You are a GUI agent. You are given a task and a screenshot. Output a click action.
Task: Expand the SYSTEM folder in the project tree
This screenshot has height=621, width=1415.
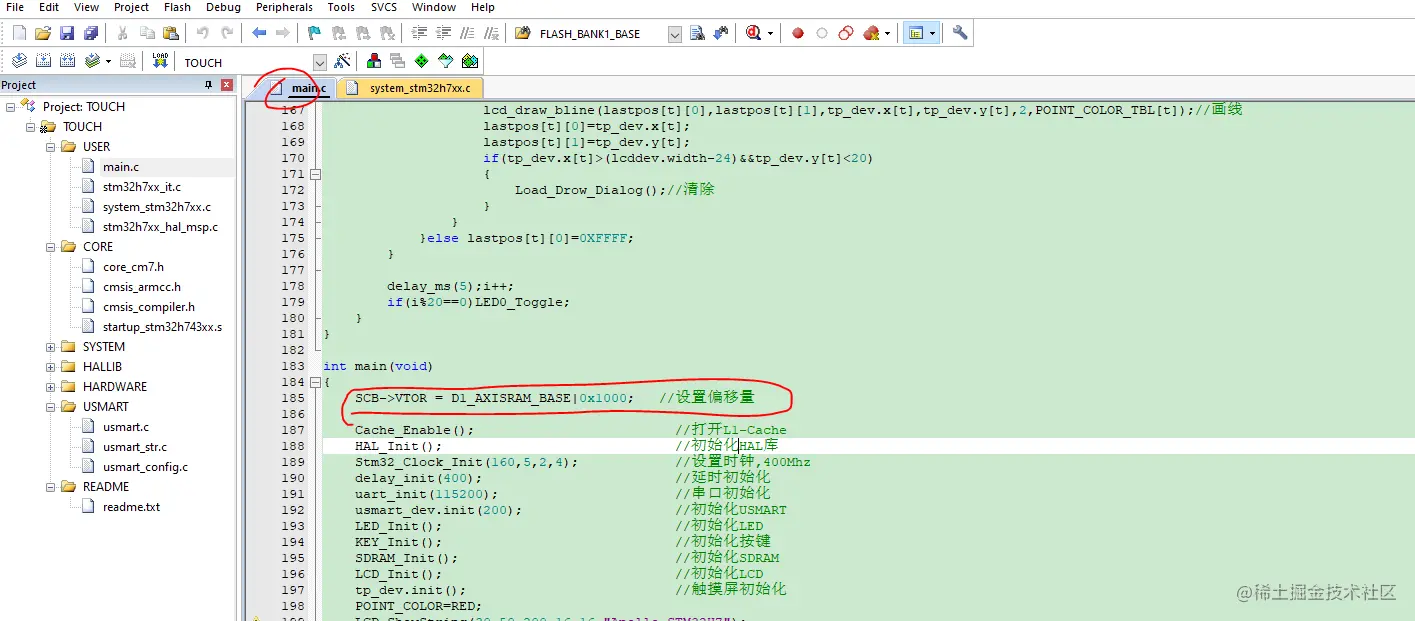[50, 347]
